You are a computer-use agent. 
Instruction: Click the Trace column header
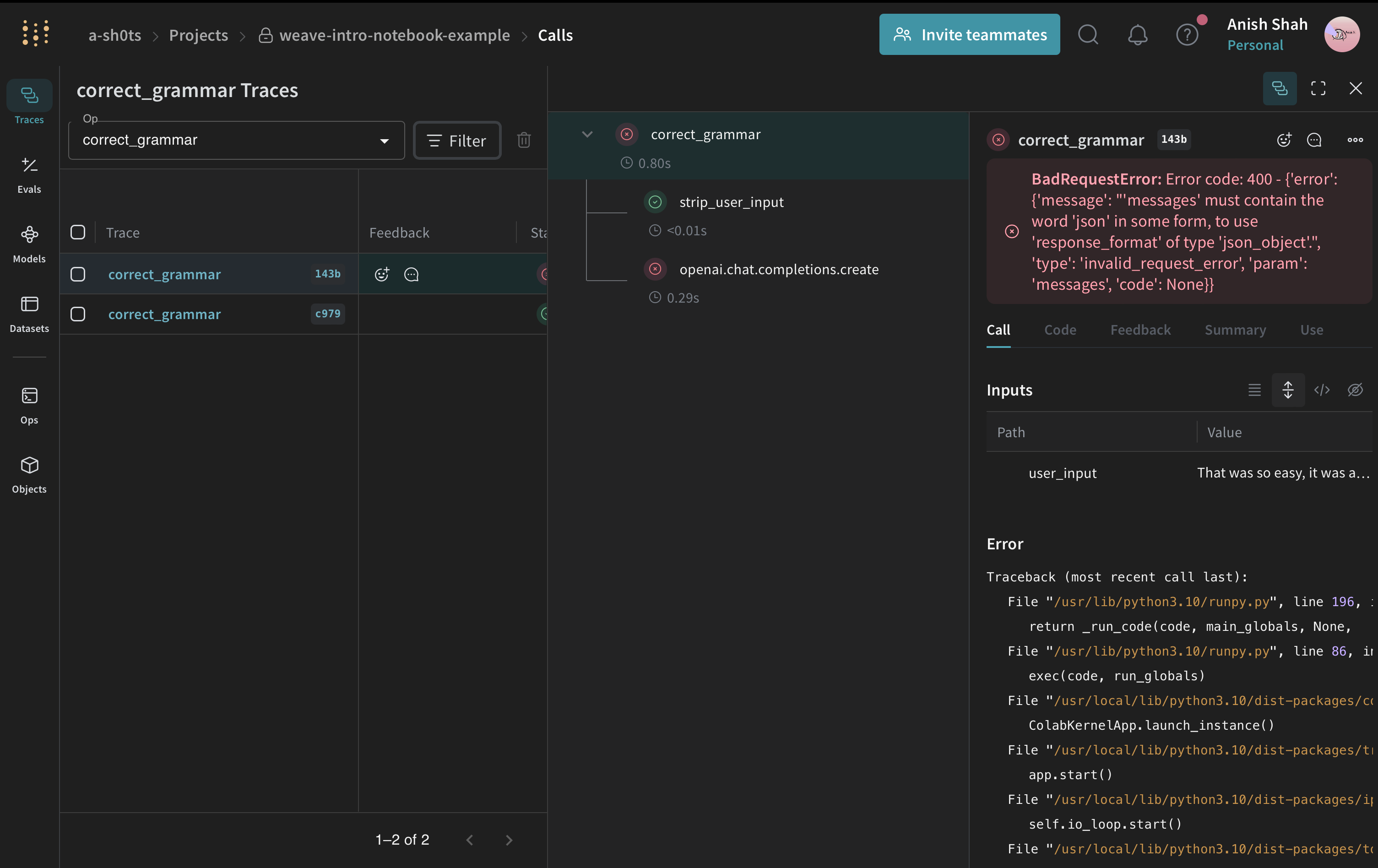coord(123,233)
